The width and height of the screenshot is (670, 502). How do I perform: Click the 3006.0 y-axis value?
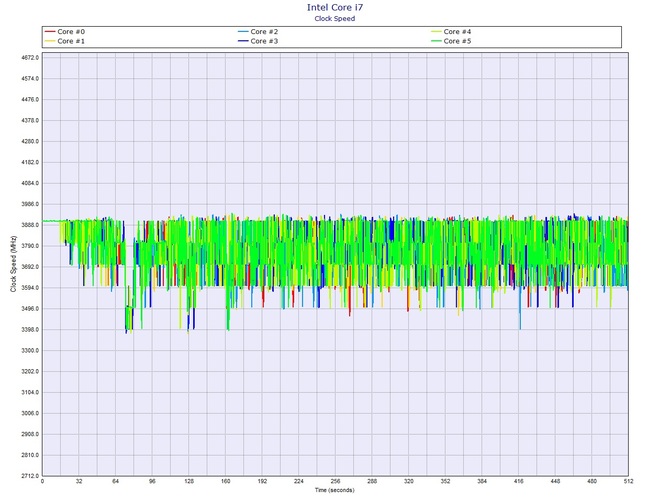tap(30, 414)
